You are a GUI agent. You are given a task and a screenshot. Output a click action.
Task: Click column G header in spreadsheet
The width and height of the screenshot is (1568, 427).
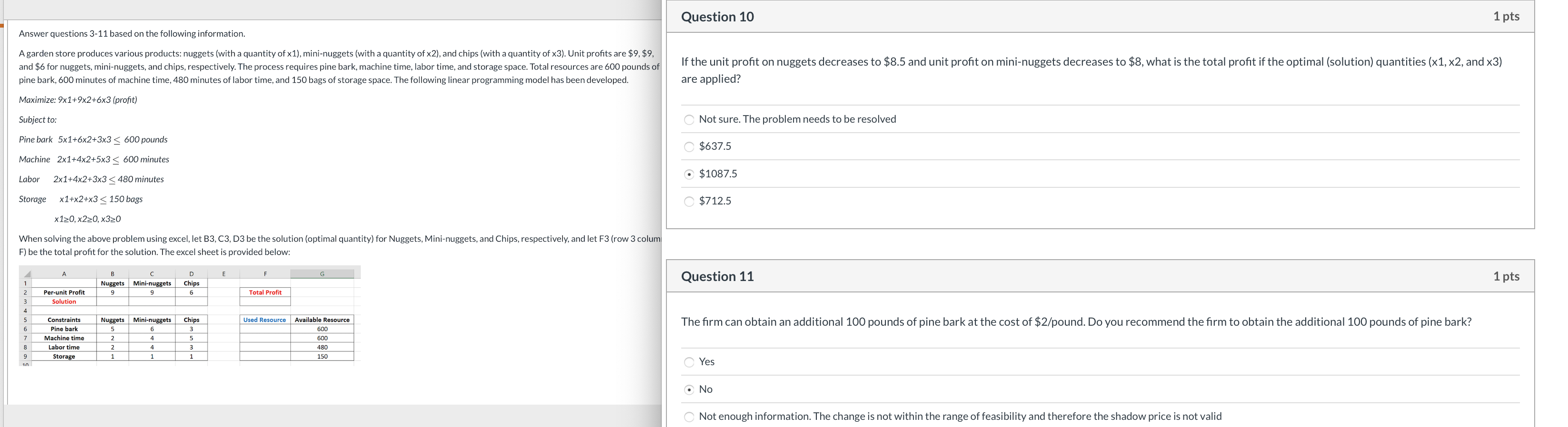click(x=322, y=274)
